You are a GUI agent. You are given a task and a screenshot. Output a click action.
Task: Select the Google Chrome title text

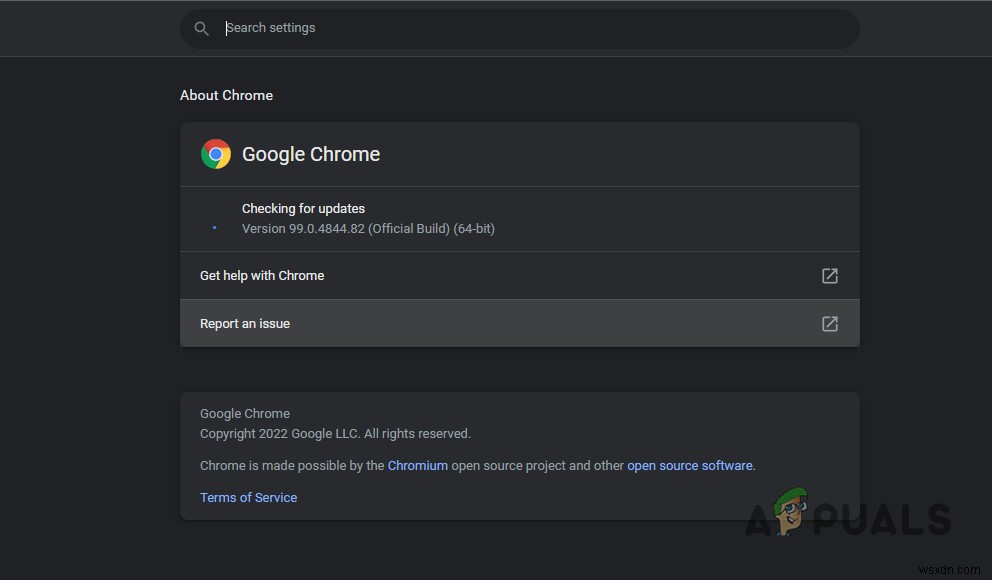[310, 154]
